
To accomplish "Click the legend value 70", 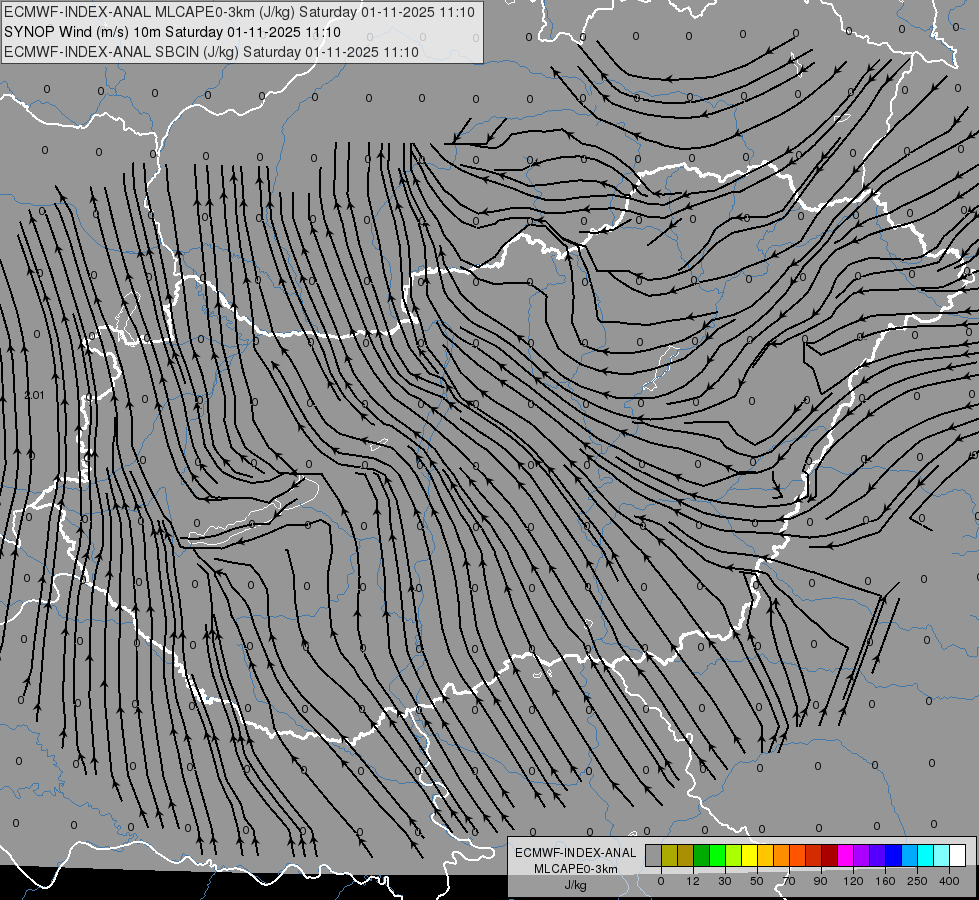I will (x=789, y=881).
